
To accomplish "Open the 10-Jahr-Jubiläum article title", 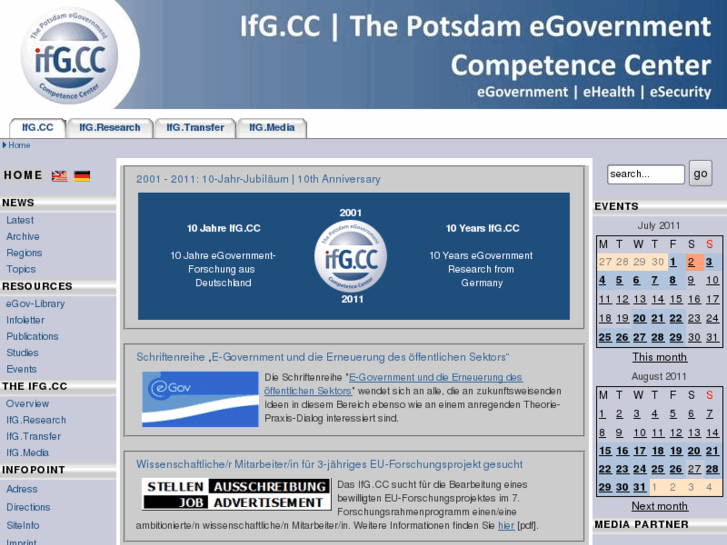I will (x=258, y=179).
